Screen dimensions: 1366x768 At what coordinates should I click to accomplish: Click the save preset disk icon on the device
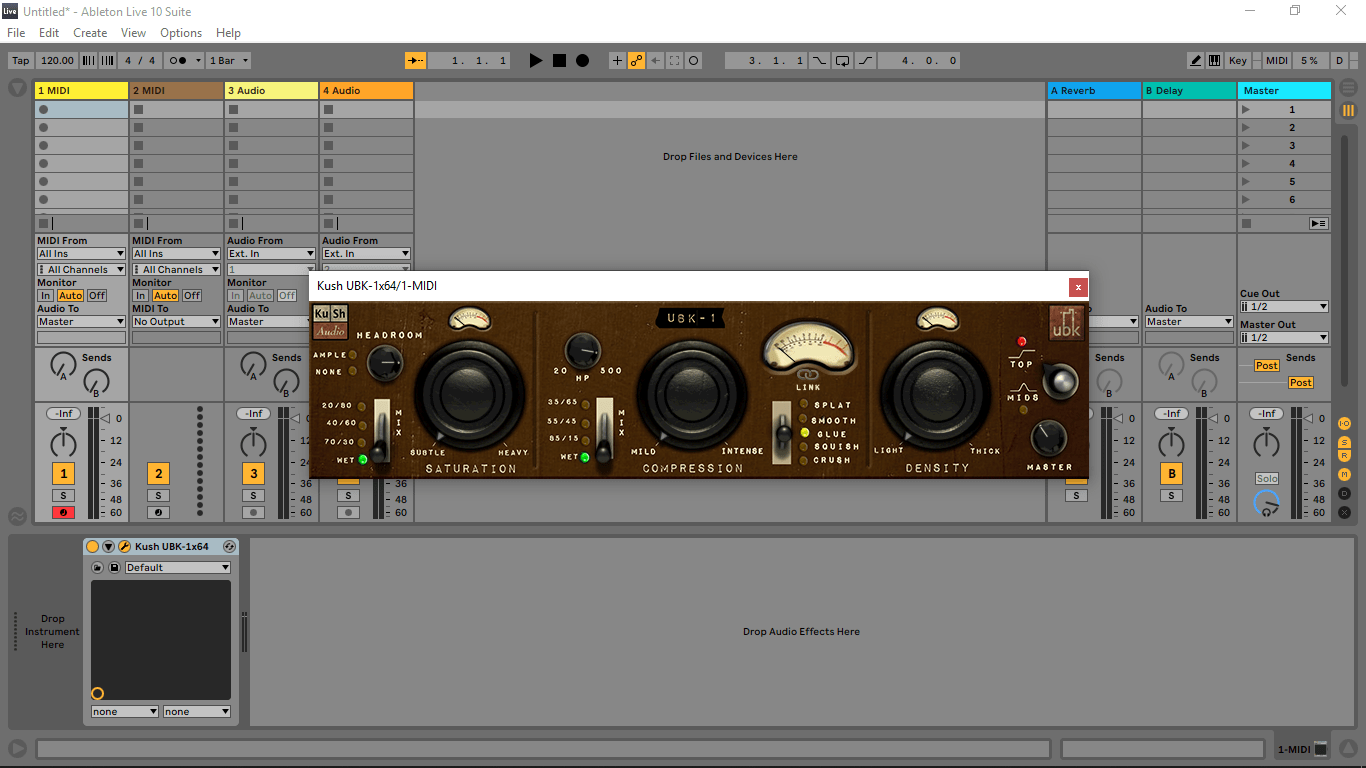[114, 567]
